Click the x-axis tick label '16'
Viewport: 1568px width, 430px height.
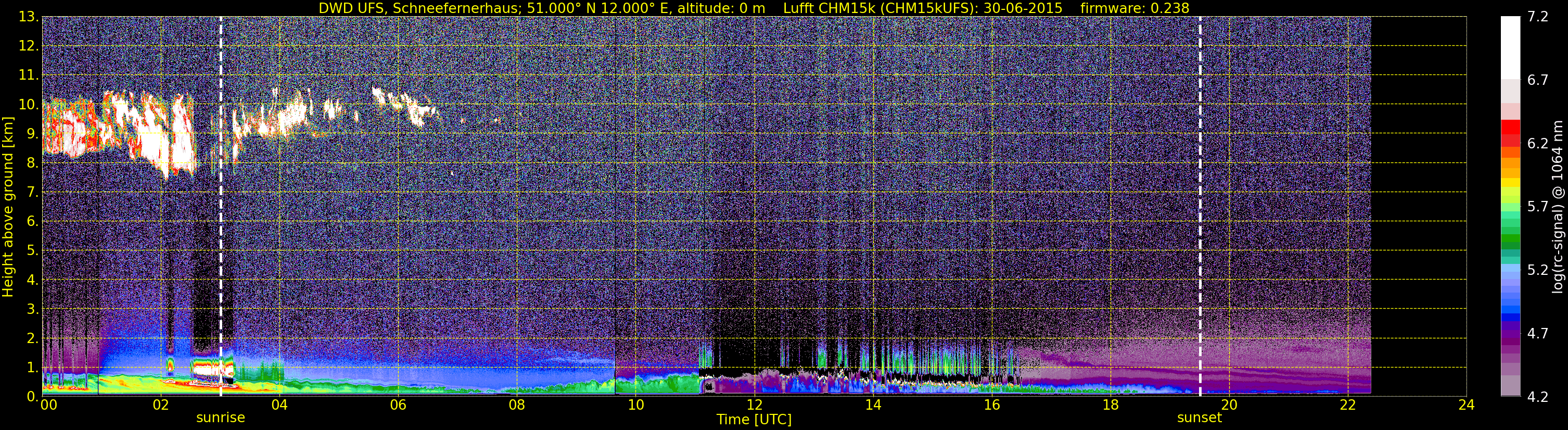991,405
